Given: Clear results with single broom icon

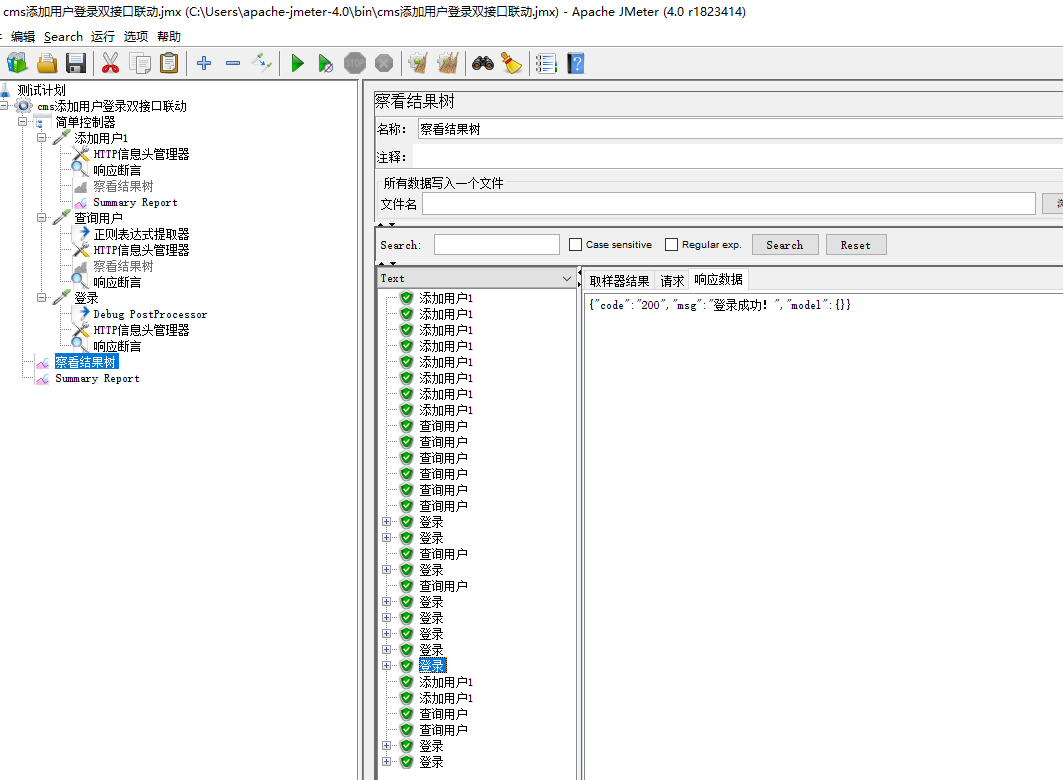Looking at the screenshot, I should tap(418, 63).
